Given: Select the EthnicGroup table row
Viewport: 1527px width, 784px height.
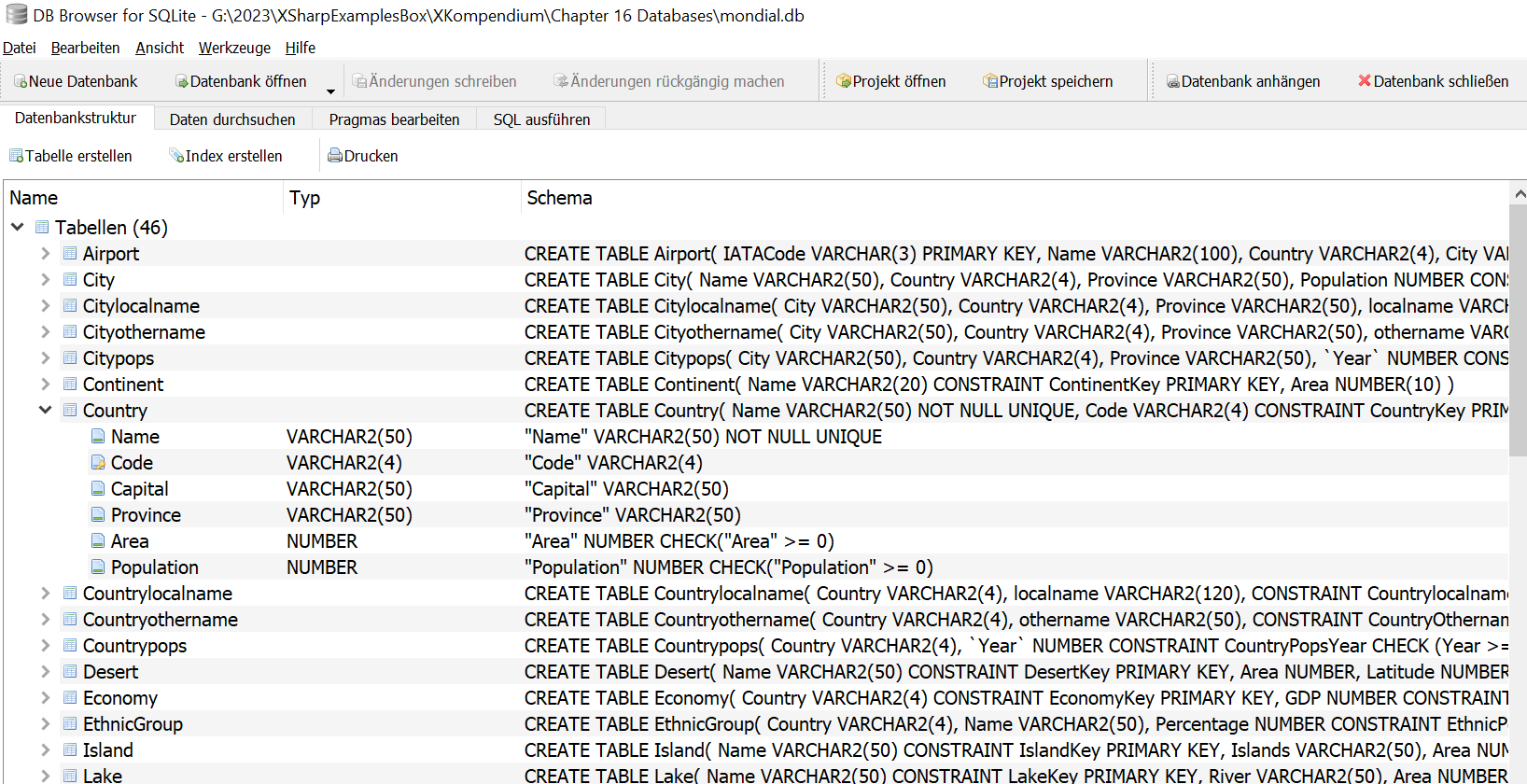Looking at the screenshot, I should tap(756, 724).
